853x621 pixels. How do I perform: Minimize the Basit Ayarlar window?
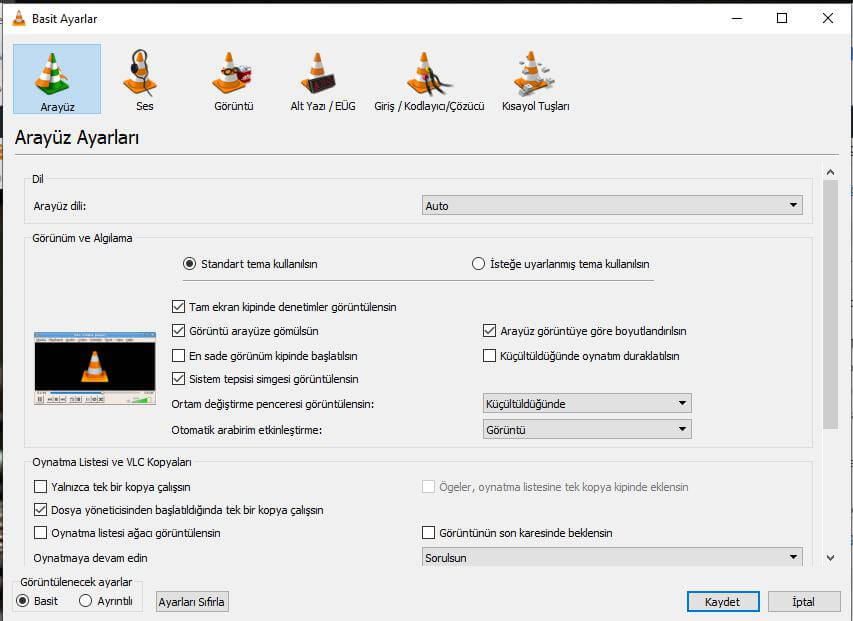tap(737, 18)
